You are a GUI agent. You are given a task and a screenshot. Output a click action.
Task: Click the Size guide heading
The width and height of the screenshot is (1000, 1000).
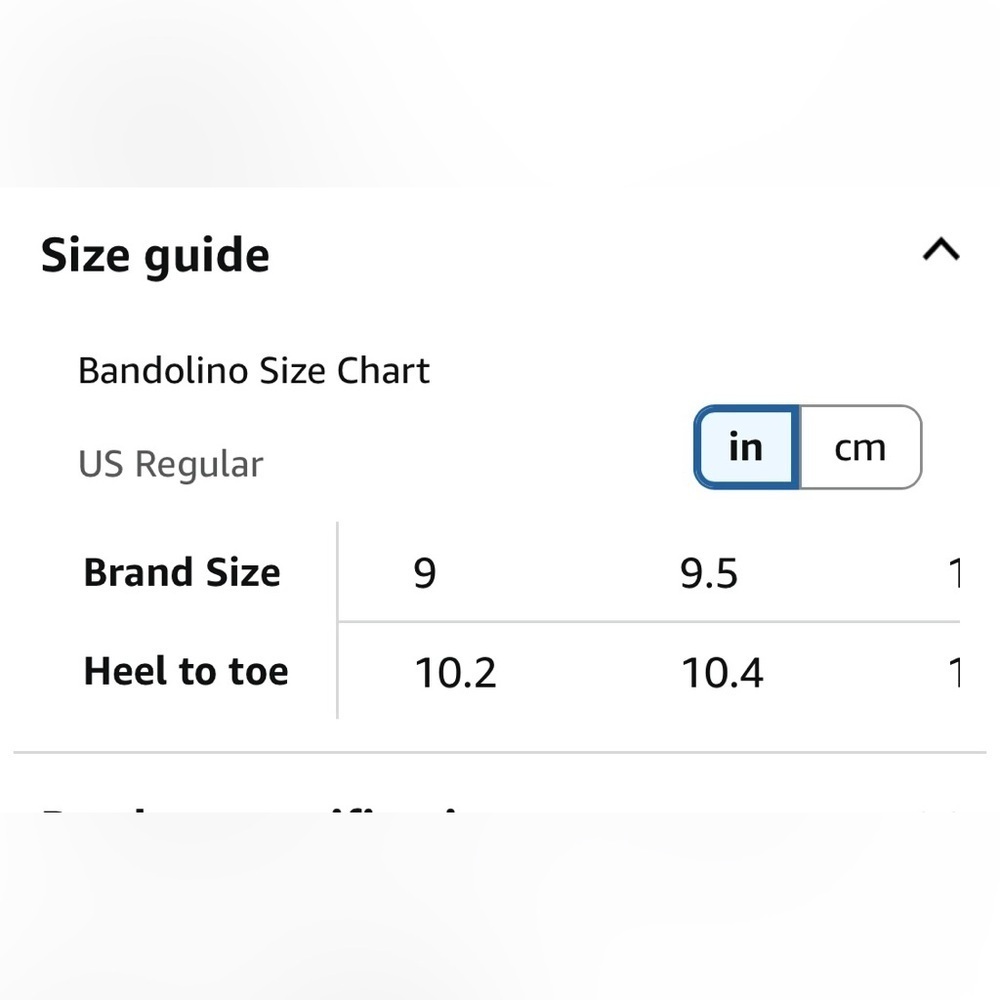[x=155, y=256]
